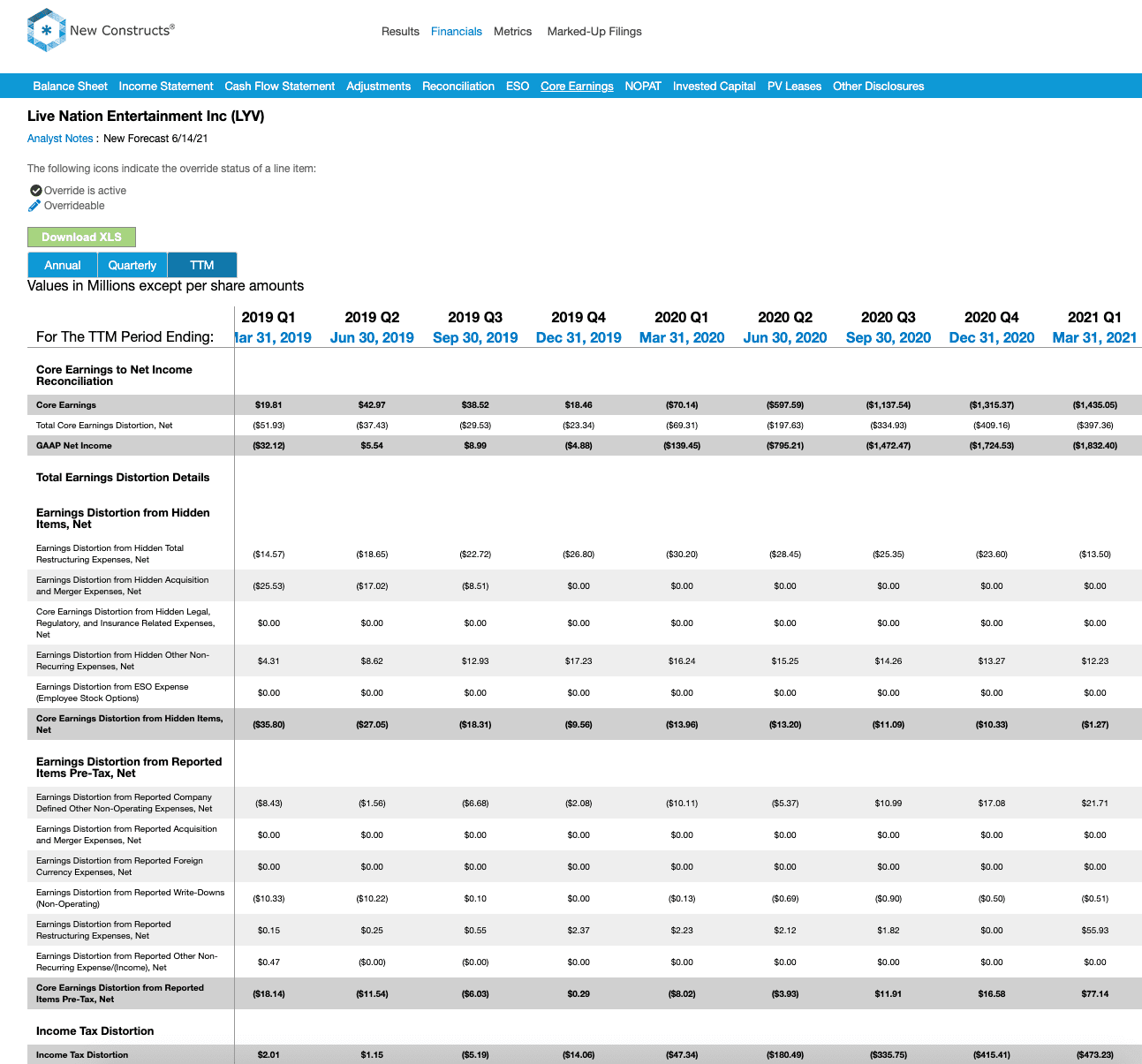Viewport: 1142px width, 1064px height.
Task: Click the Sep 30, 2020 period link
Action: (889, 337)
